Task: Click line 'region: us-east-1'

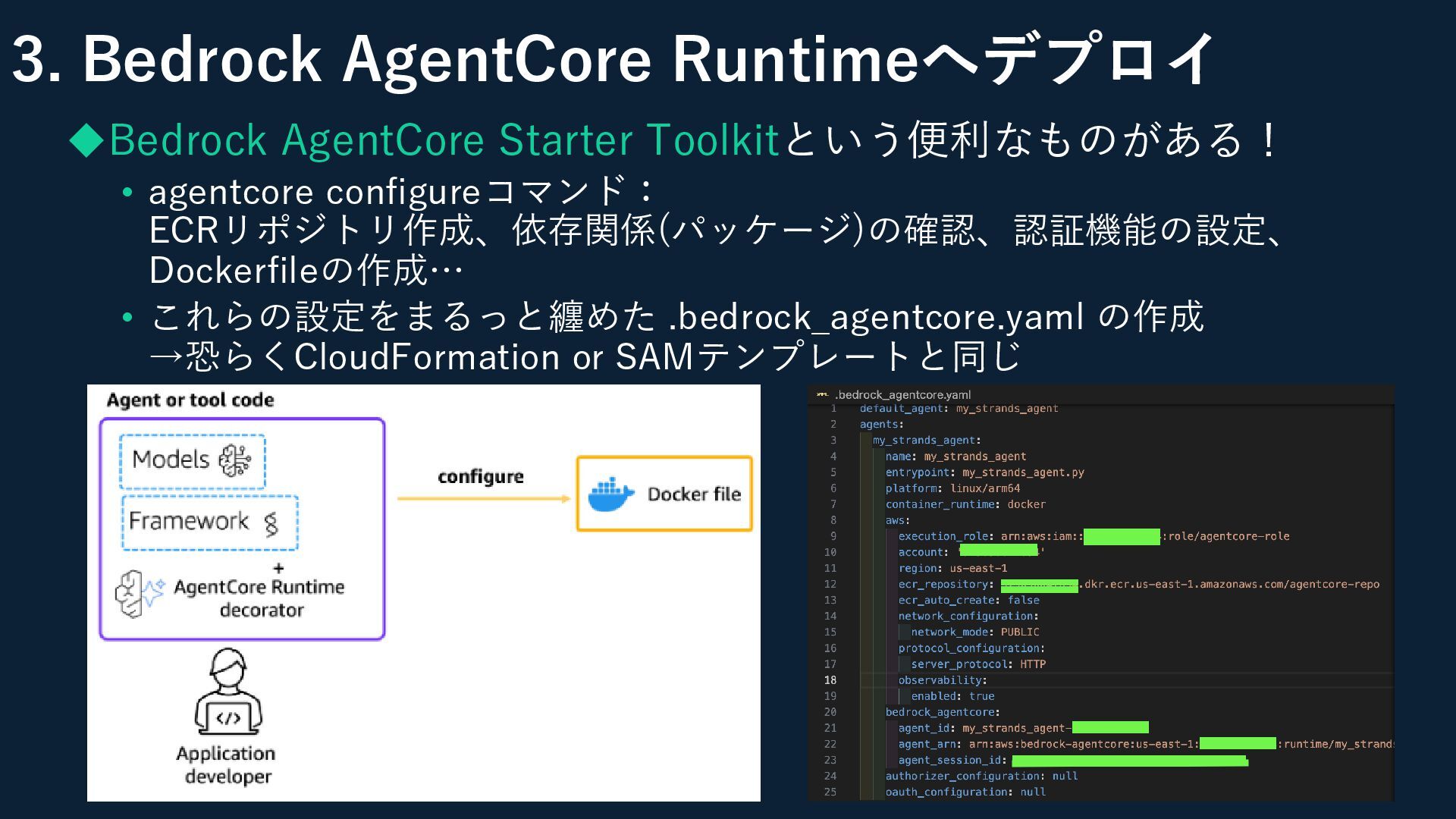Action: (952, 568)
